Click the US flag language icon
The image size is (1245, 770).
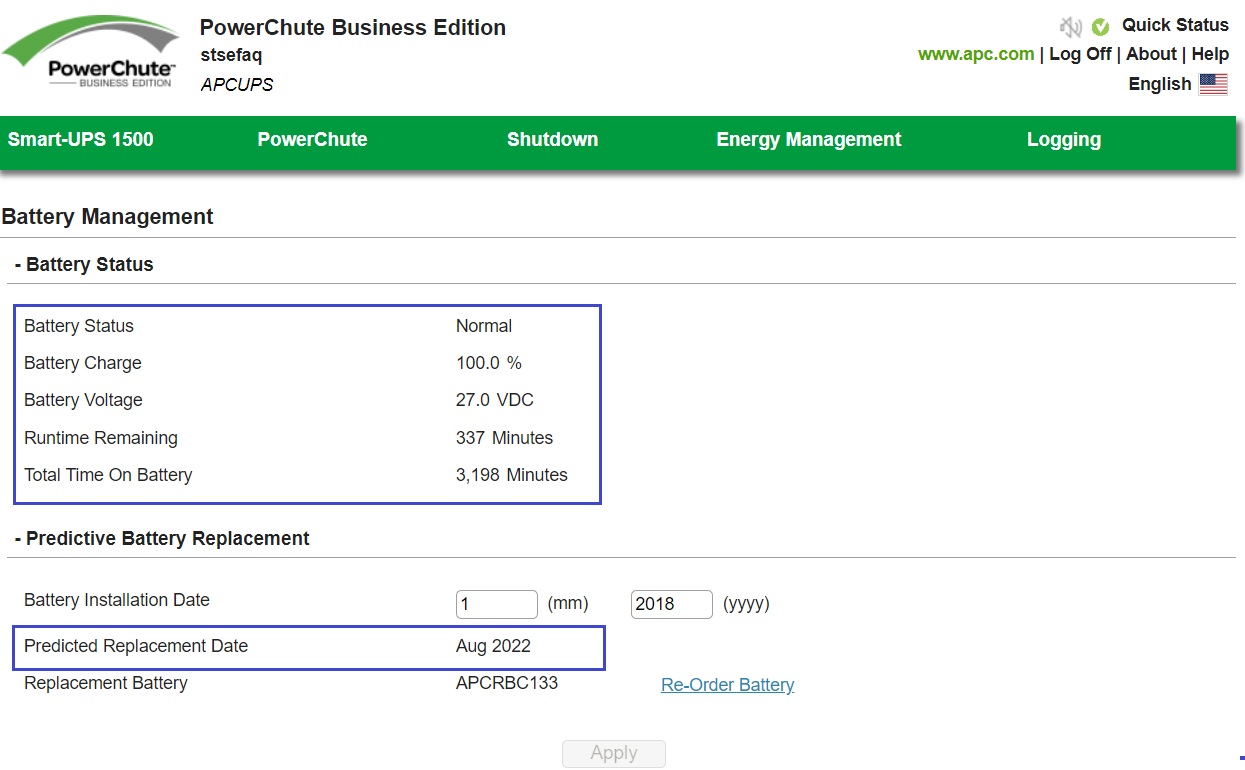(x=1213, y=84)
